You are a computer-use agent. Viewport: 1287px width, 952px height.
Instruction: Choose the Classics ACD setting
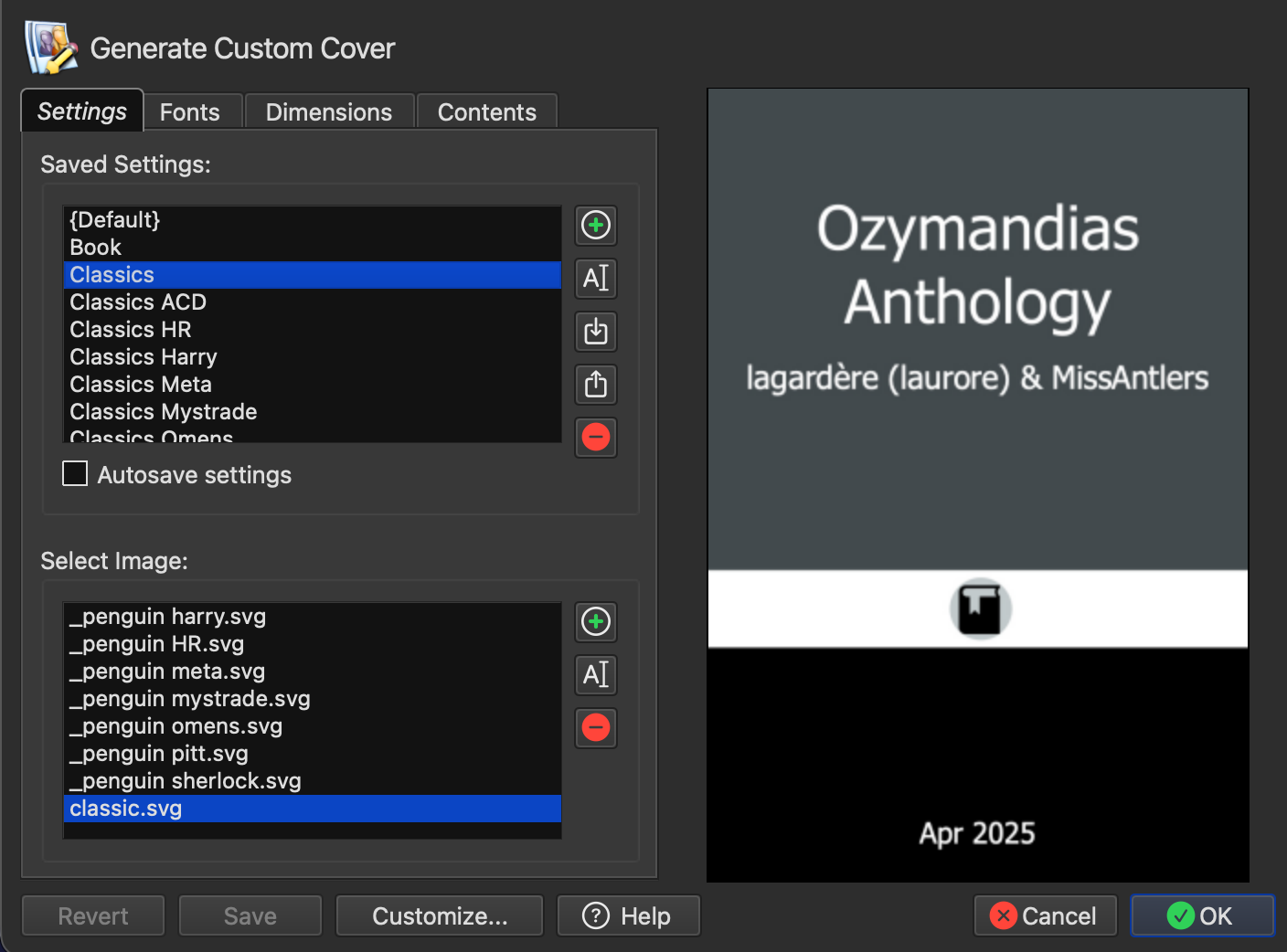(x=313, y=302)
